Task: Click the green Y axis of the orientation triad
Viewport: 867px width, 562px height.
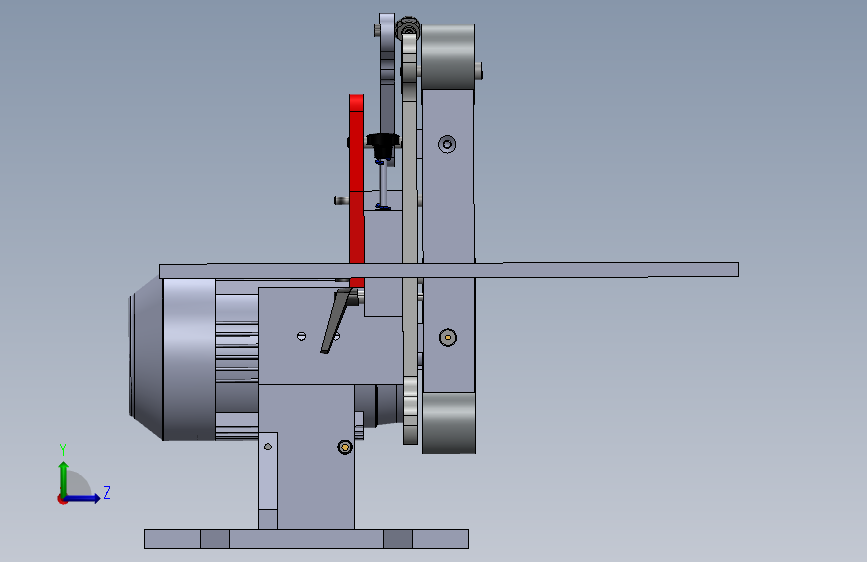Action: point(64,478)
